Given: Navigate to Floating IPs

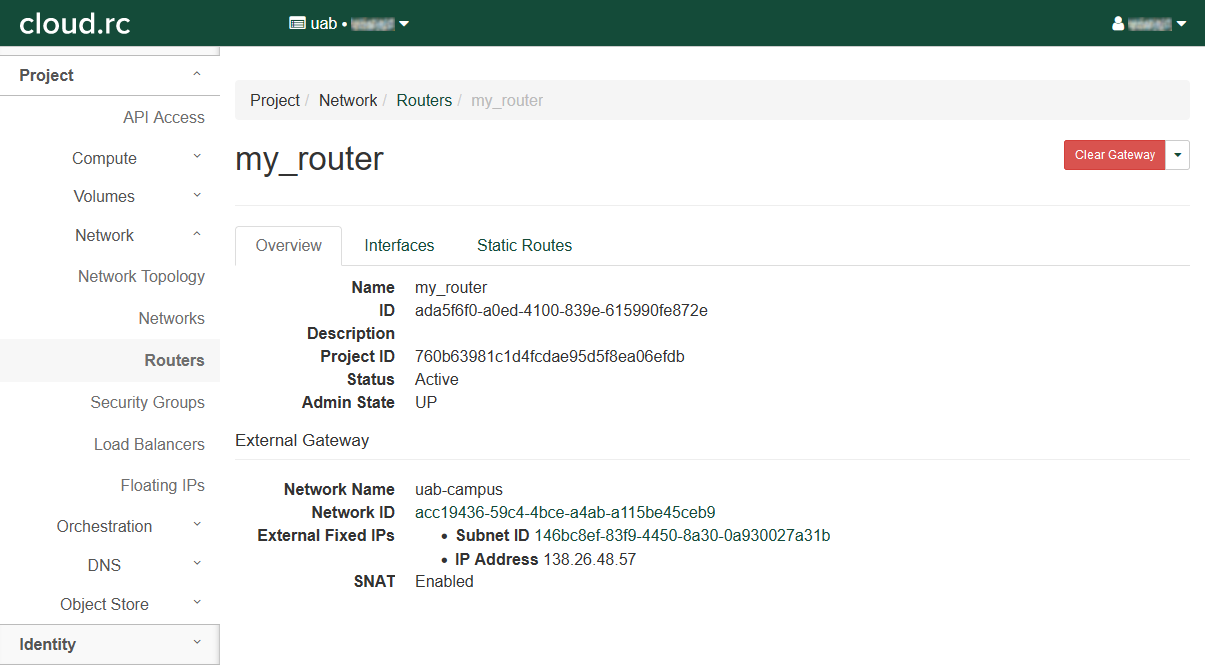Looking at the screenshot, I should (x=162, y=485).
